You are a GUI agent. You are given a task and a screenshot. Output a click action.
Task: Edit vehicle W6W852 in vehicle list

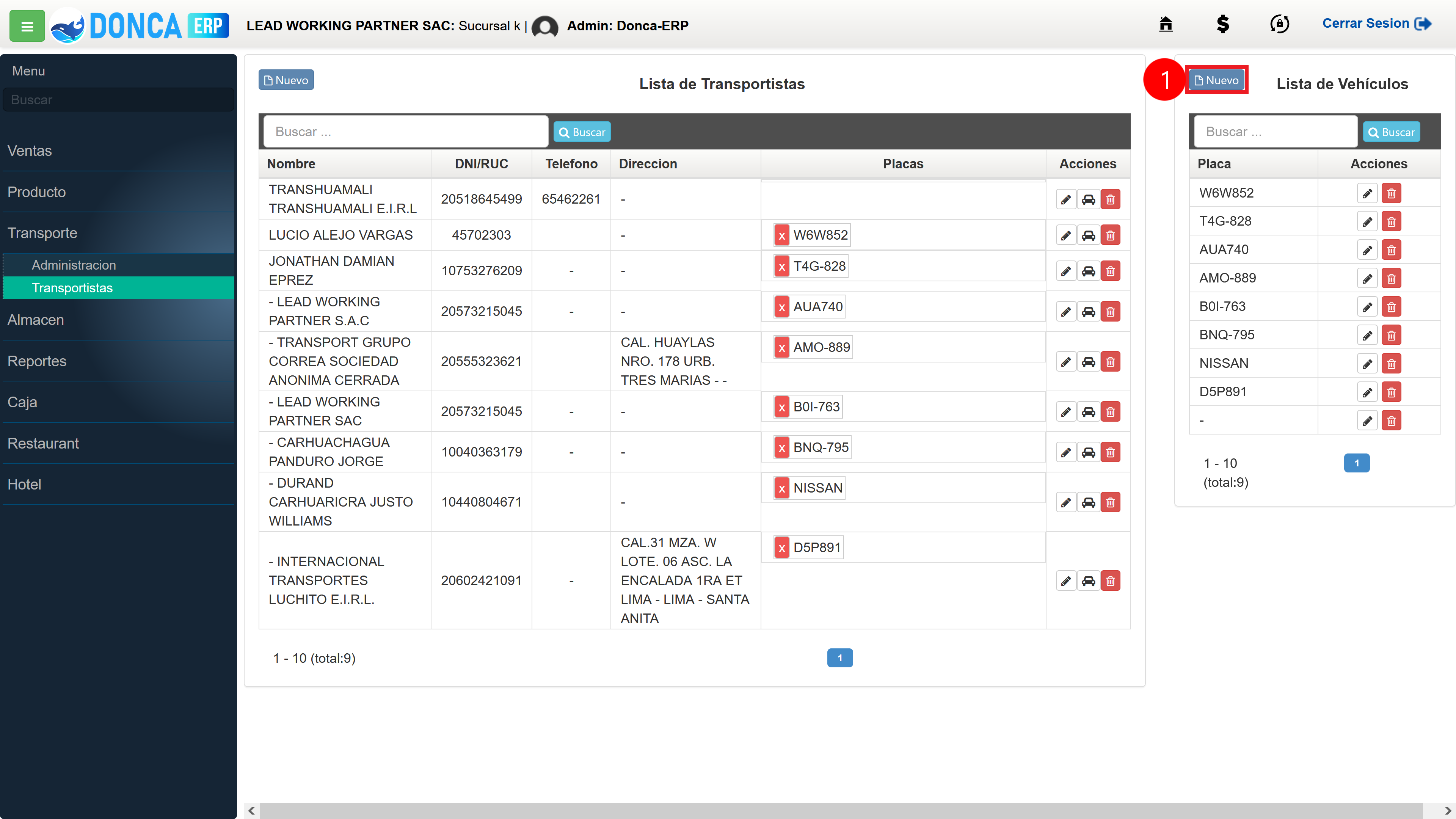click(1367, 193)
